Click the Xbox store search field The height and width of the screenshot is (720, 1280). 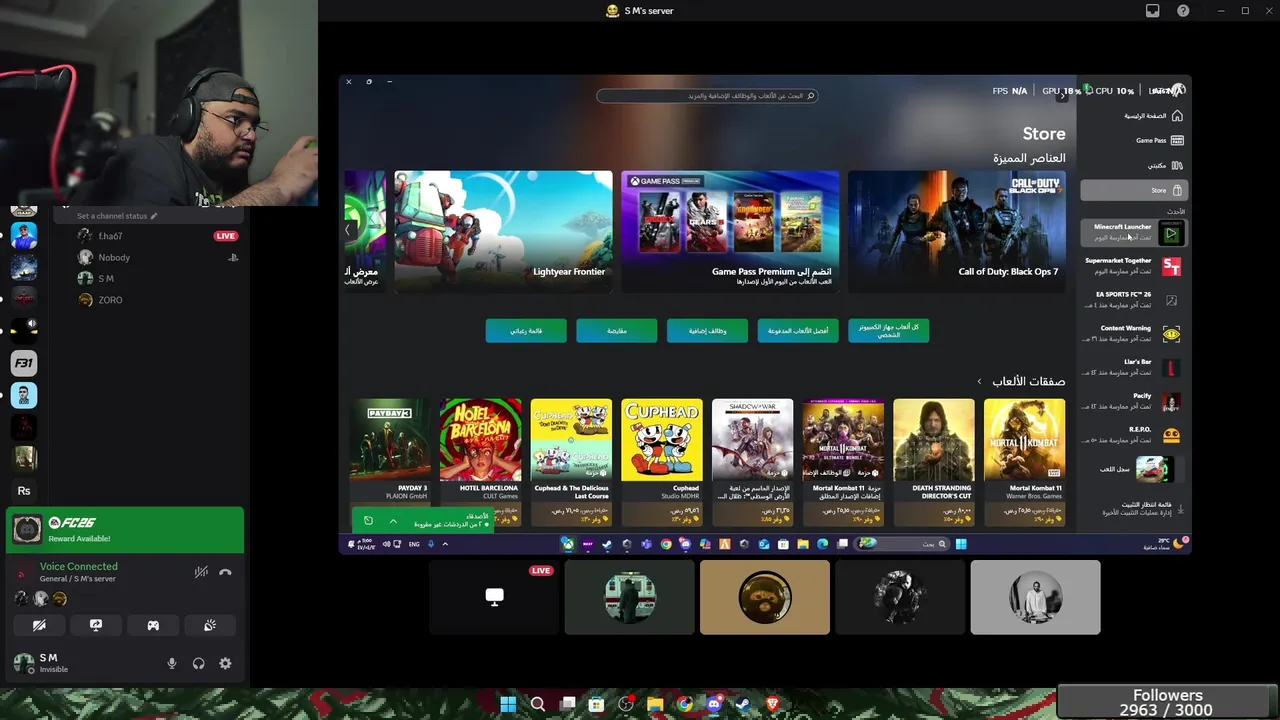708,96
